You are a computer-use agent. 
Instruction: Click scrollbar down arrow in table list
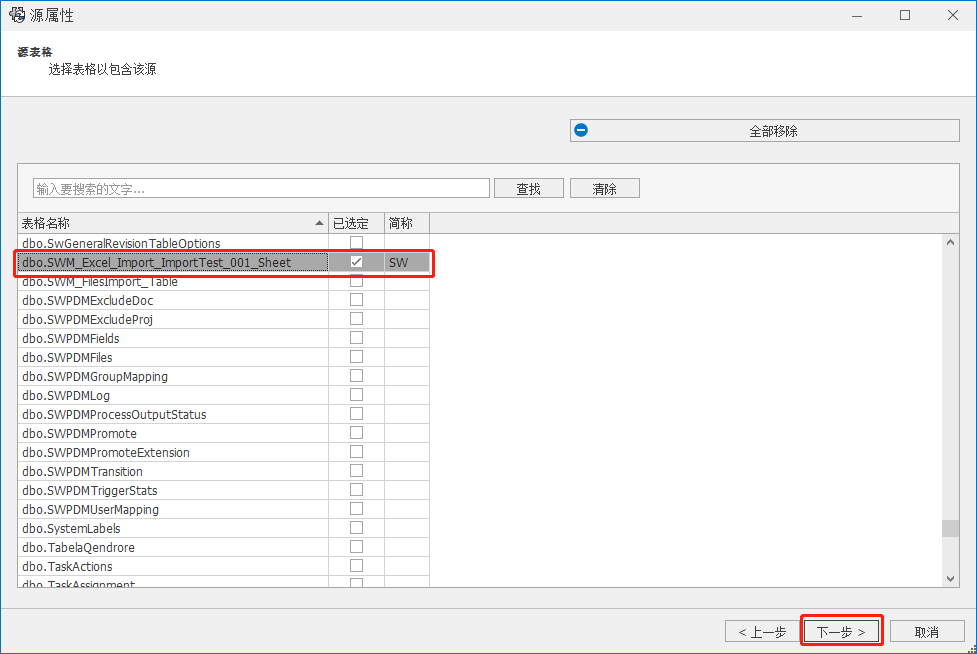coord(950,578)
